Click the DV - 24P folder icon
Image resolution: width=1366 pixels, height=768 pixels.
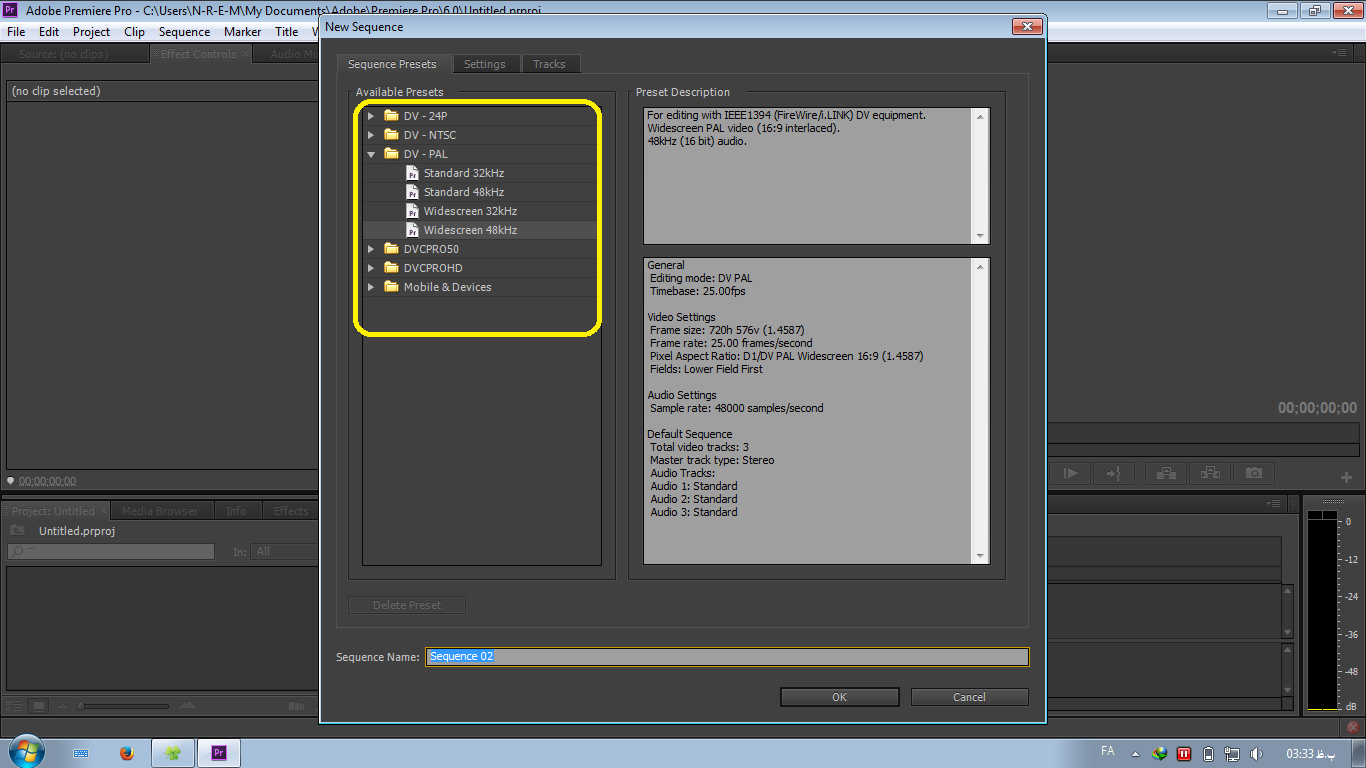(x=391, y=116)
